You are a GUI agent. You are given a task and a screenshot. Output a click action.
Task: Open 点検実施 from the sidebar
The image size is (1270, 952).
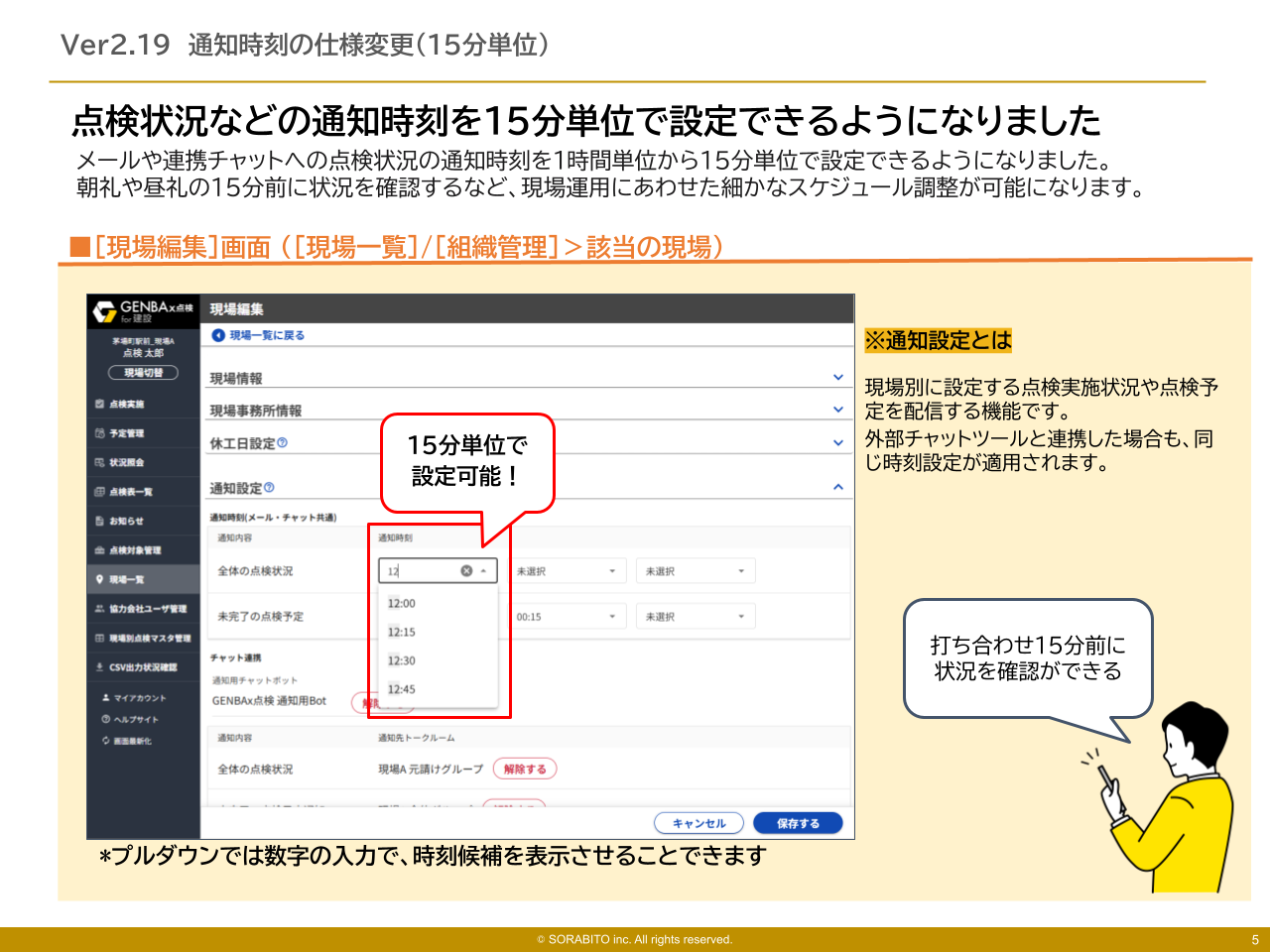point(126,405)
